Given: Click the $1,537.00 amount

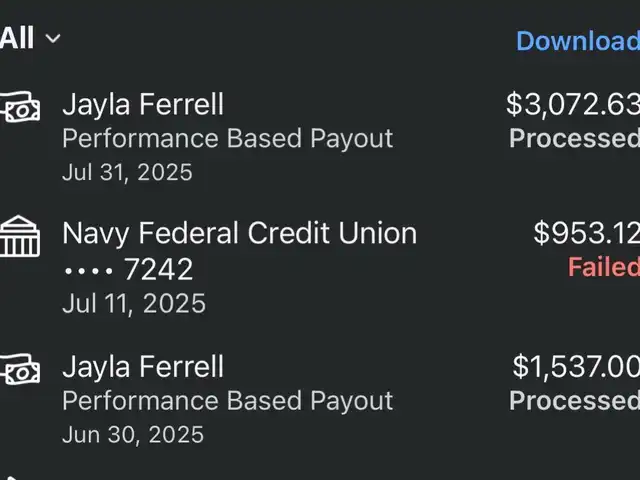Looking at the screenshot, I should pyautogui.click(x=576, y=367).
